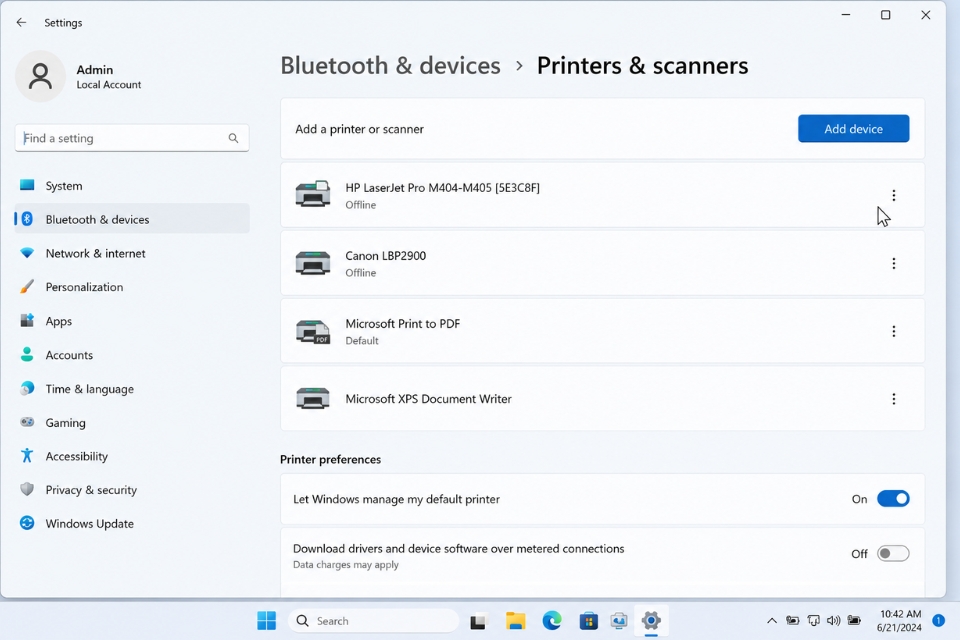This screenshot has width=960, height=640.
Task: Click the System monitor icon in sidebar
Action: coord(27,185)
